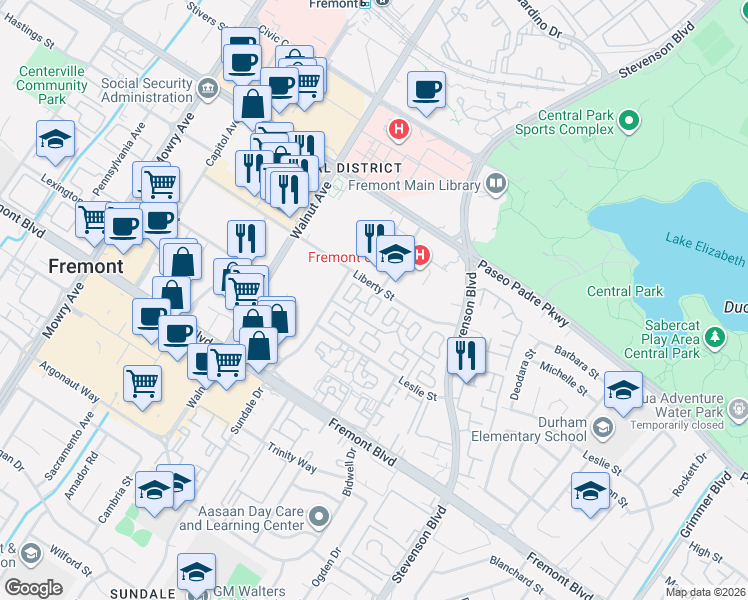
Task: Click the Fremont Main Library label
Action: point(414,185)
